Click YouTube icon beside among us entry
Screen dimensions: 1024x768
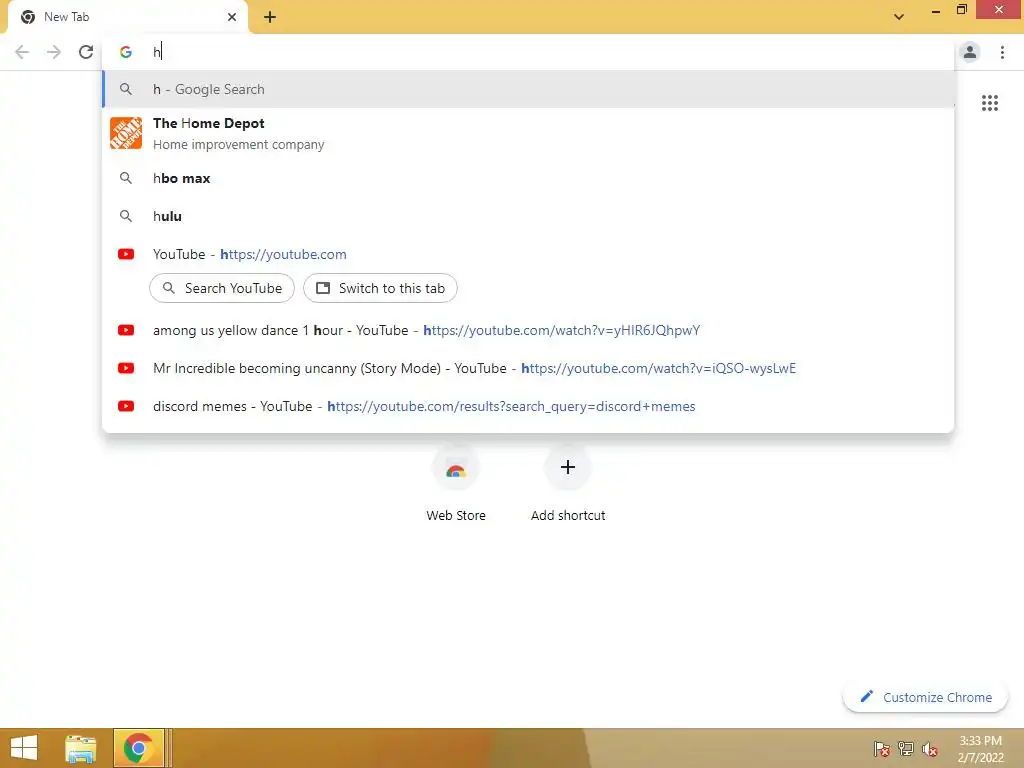pos(125,330)
